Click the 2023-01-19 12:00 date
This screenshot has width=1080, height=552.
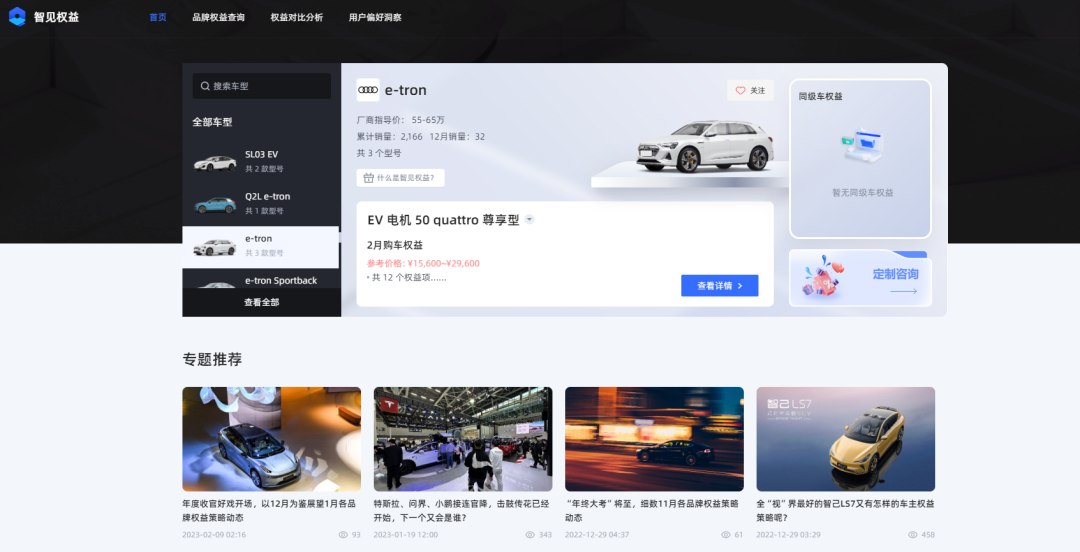406,535
